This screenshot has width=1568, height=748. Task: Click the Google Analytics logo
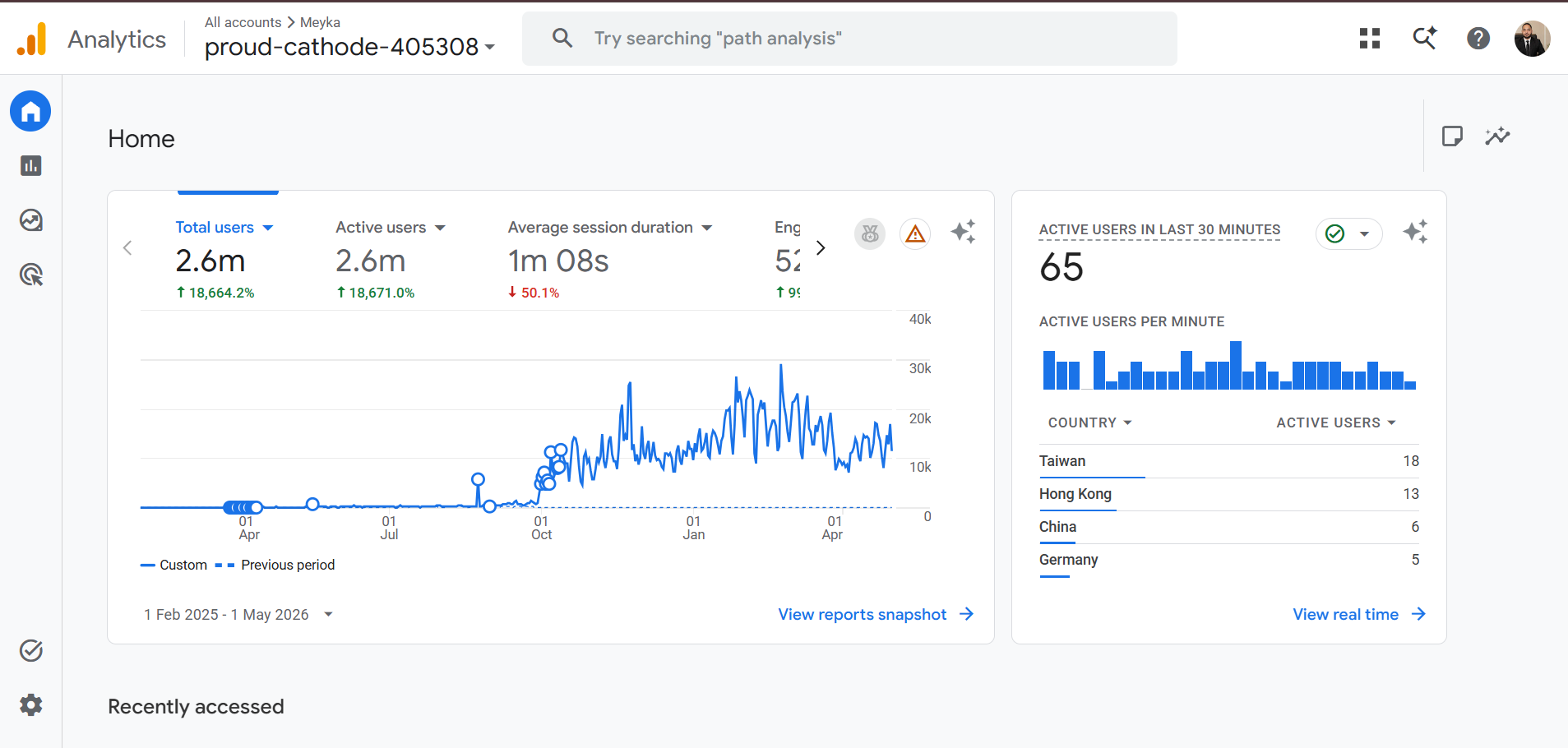(32, 39)
